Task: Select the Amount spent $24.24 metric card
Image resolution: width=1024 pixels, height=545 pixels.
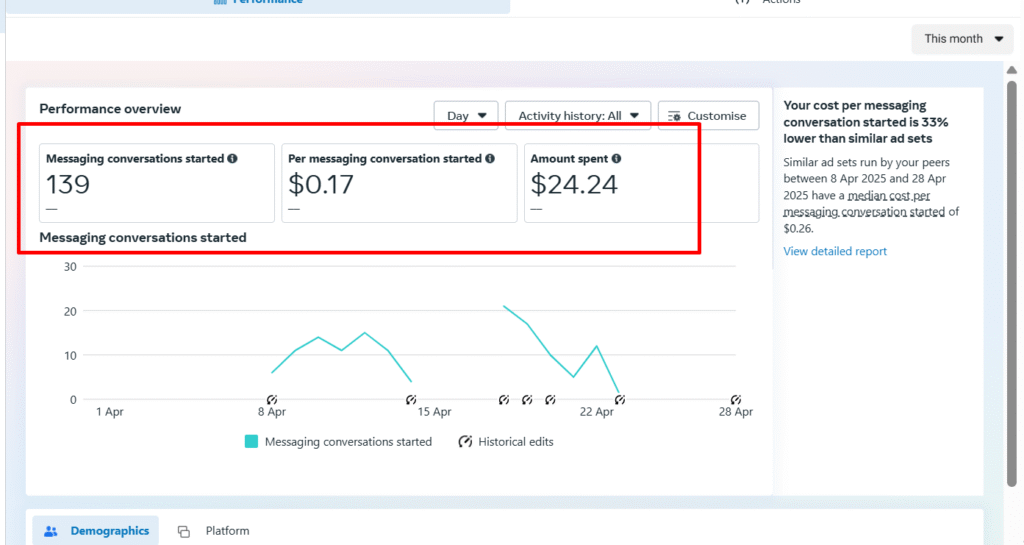Action: click(x=641, y=183)
